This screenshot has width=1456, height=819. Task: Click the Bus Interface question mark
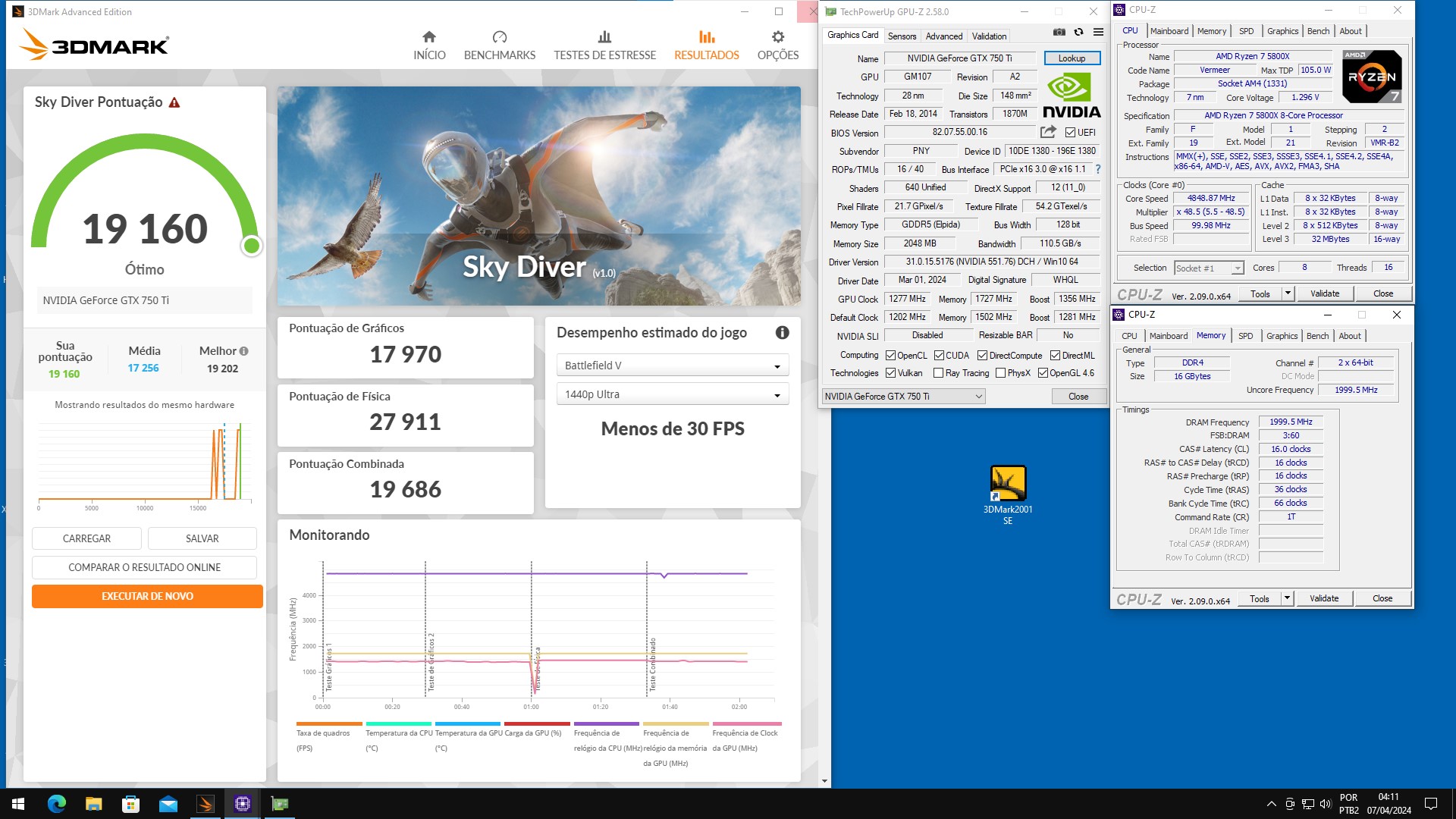point(1097,169)
